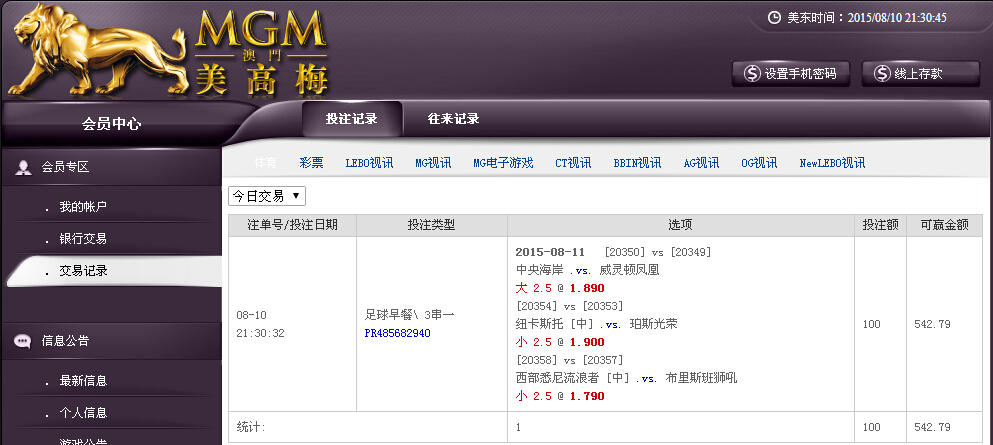Click the MGM golden lion logo
Screen dimensions: 993x445
(x=98, y=51)
